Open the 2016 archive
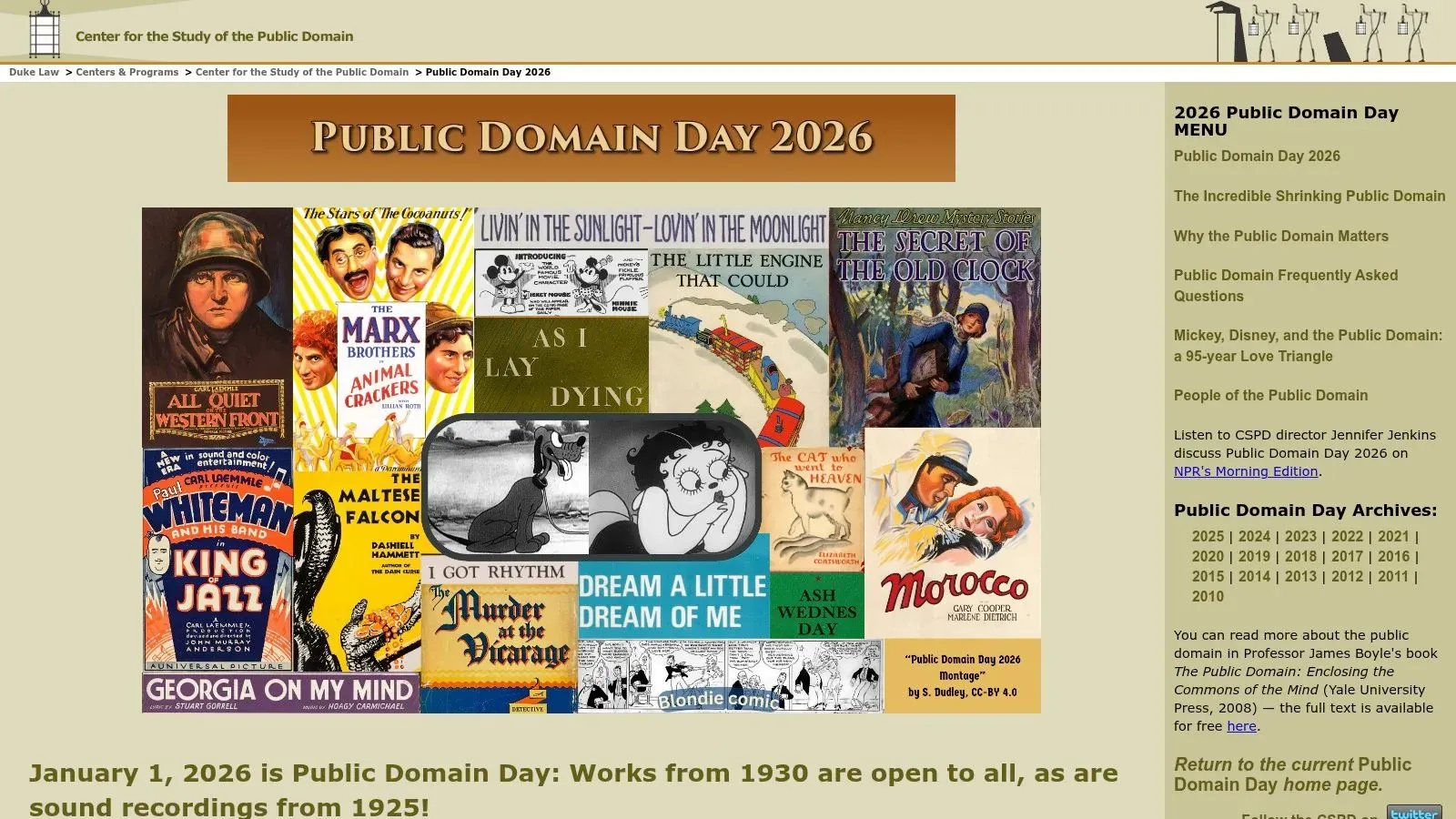The image size is (1456, 819). (1393, 556)
